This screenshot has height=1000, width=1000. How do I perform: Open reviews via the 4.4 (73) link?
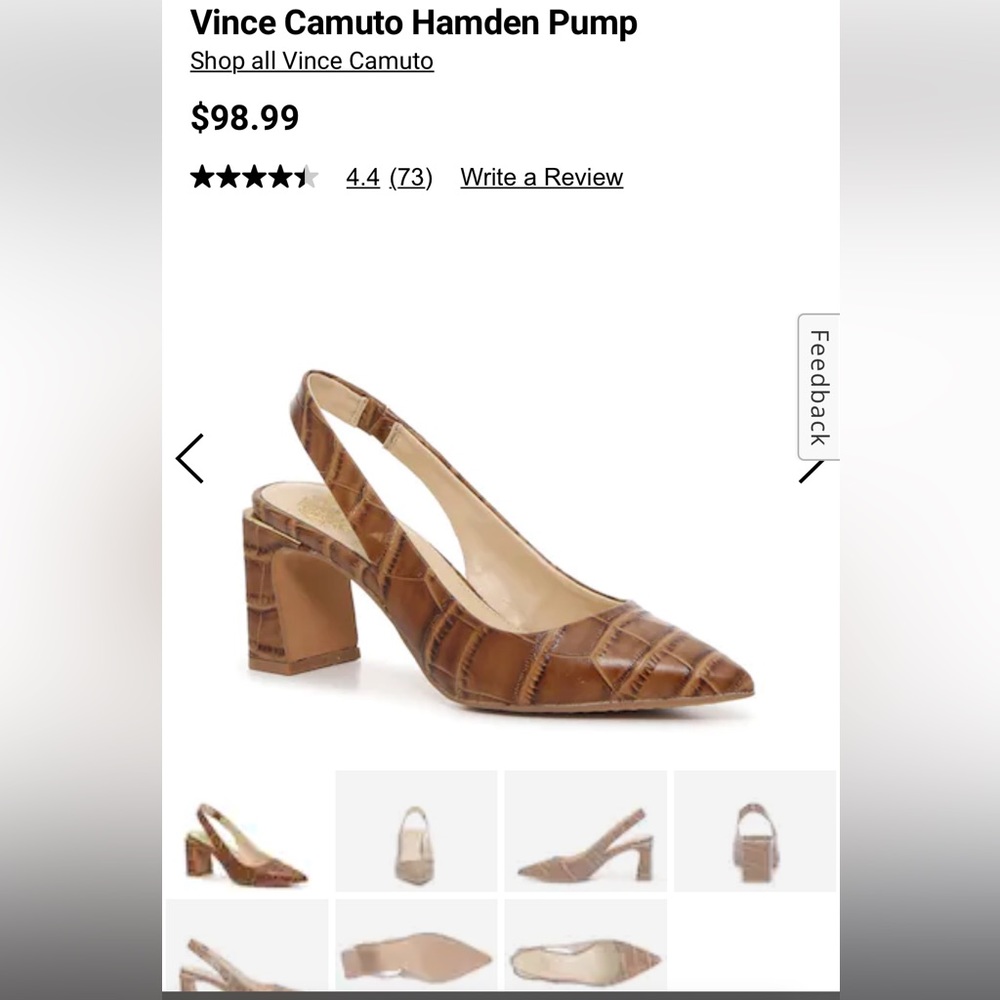pos(388,177)
